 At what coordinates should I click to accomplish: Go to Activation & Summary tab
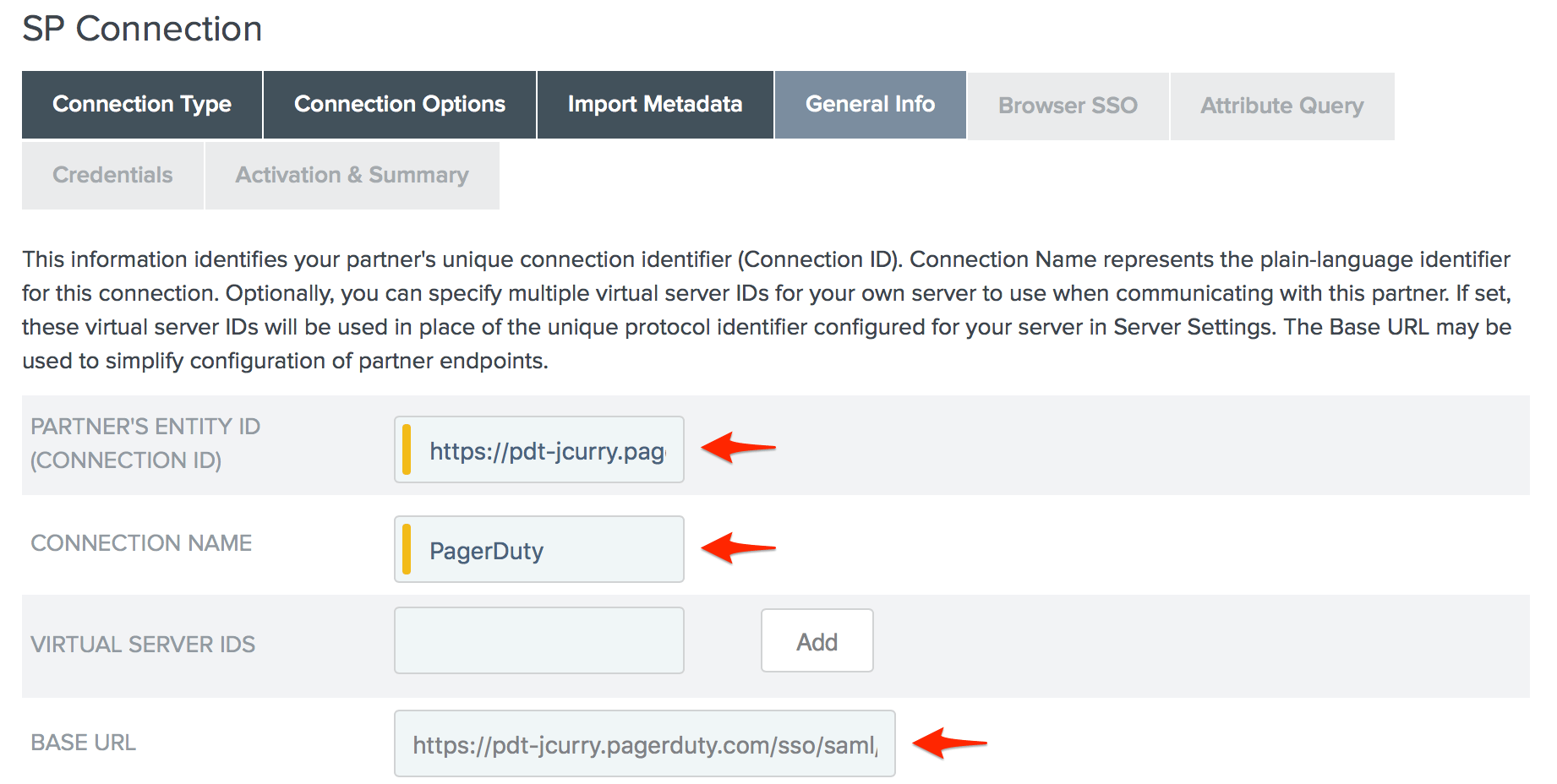[352, 175]
